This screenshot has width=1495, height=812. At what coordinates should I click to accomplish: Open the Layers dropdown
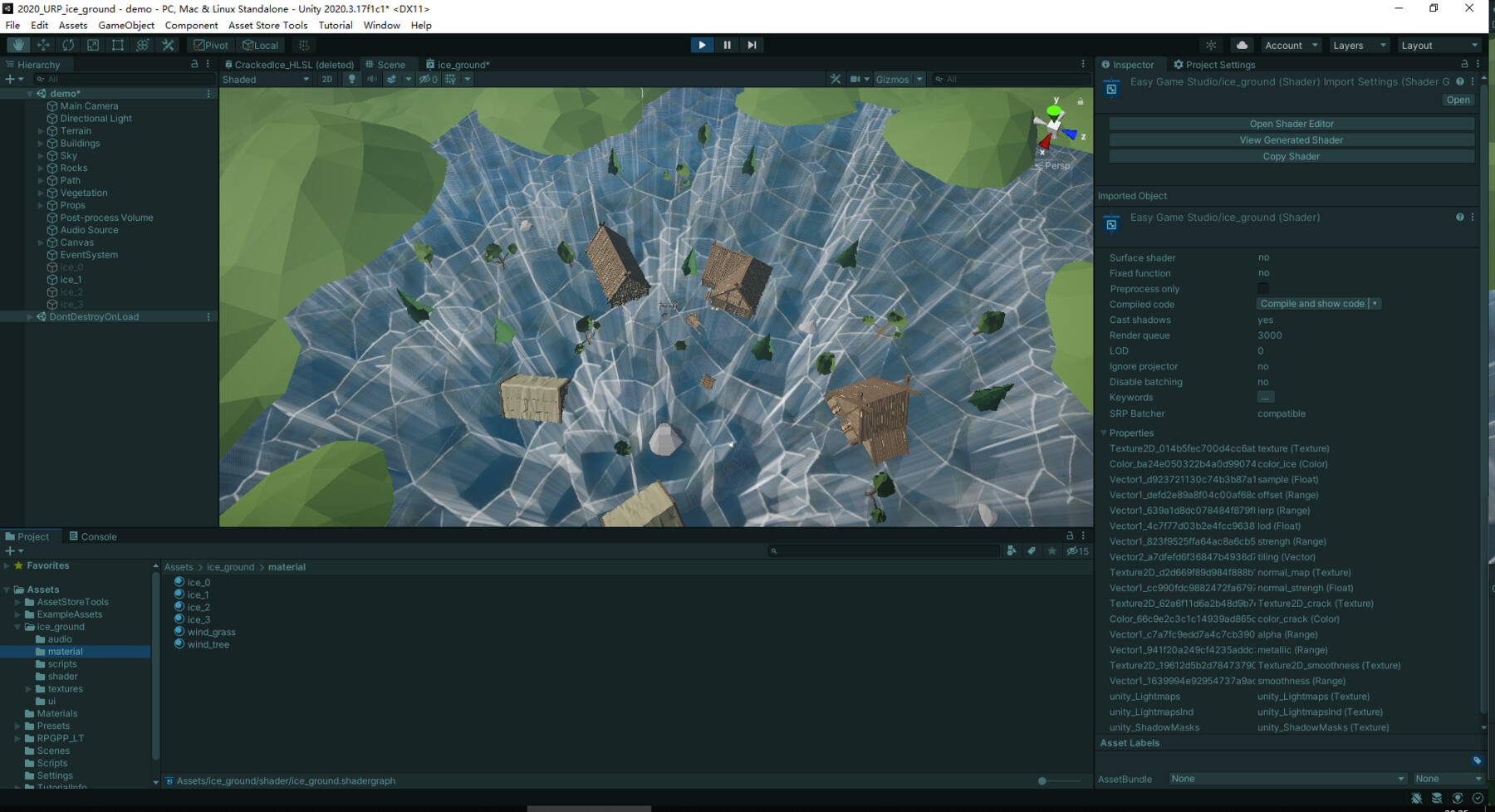[x=1359, y=46]
